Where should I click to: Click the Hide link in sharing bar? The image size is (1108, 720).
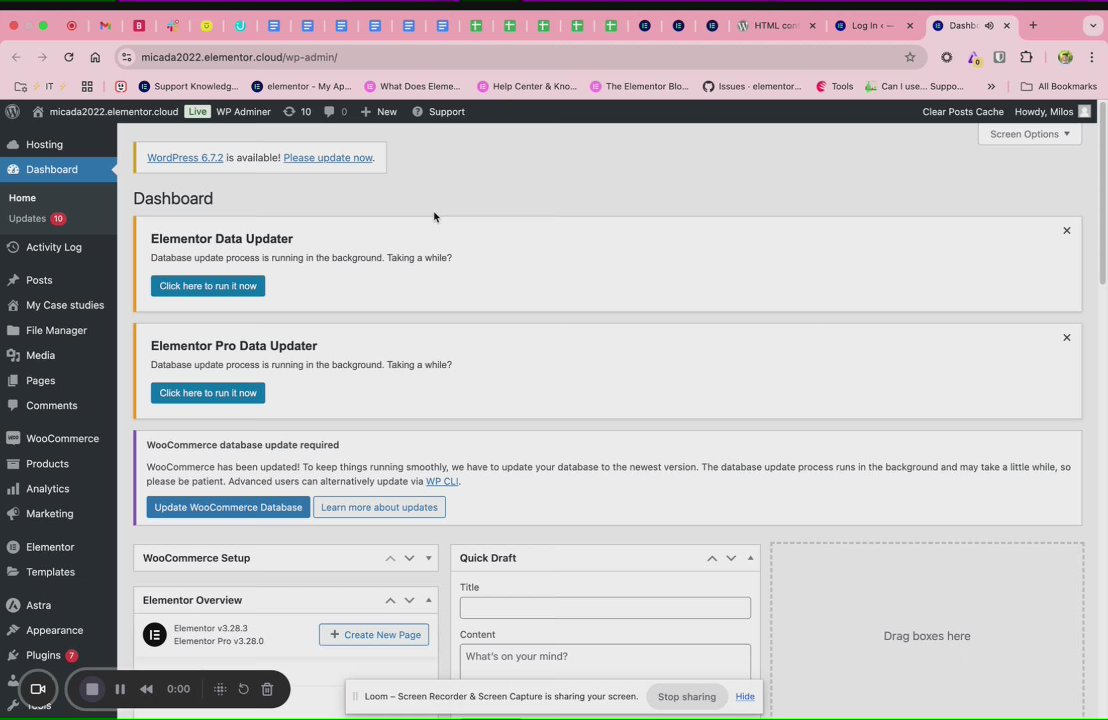pos(745,697)
